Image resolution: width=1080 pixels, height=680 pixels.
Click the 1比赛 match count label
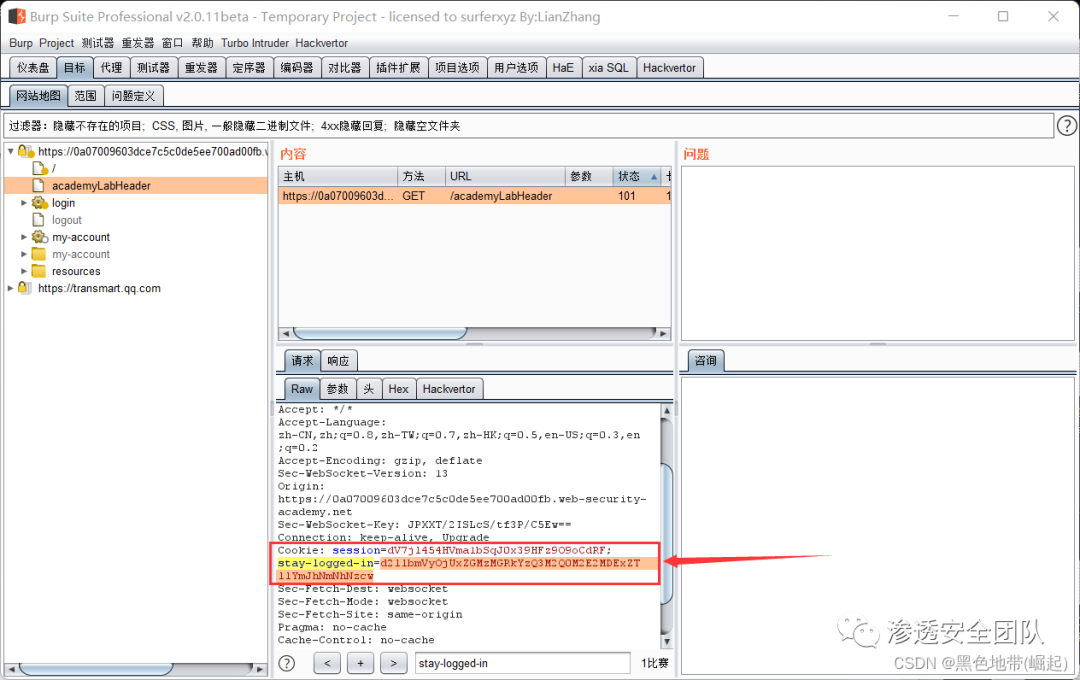[654, 663]
